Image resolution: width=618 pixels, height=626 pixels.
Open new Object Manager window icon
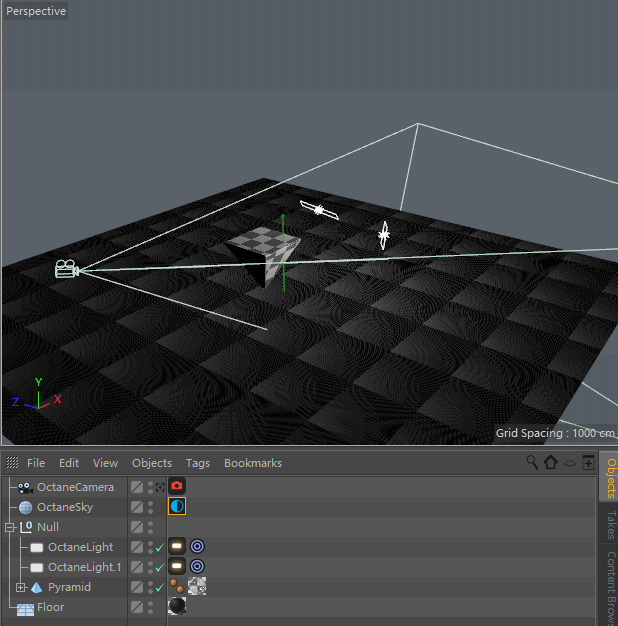tap(588, 462)
